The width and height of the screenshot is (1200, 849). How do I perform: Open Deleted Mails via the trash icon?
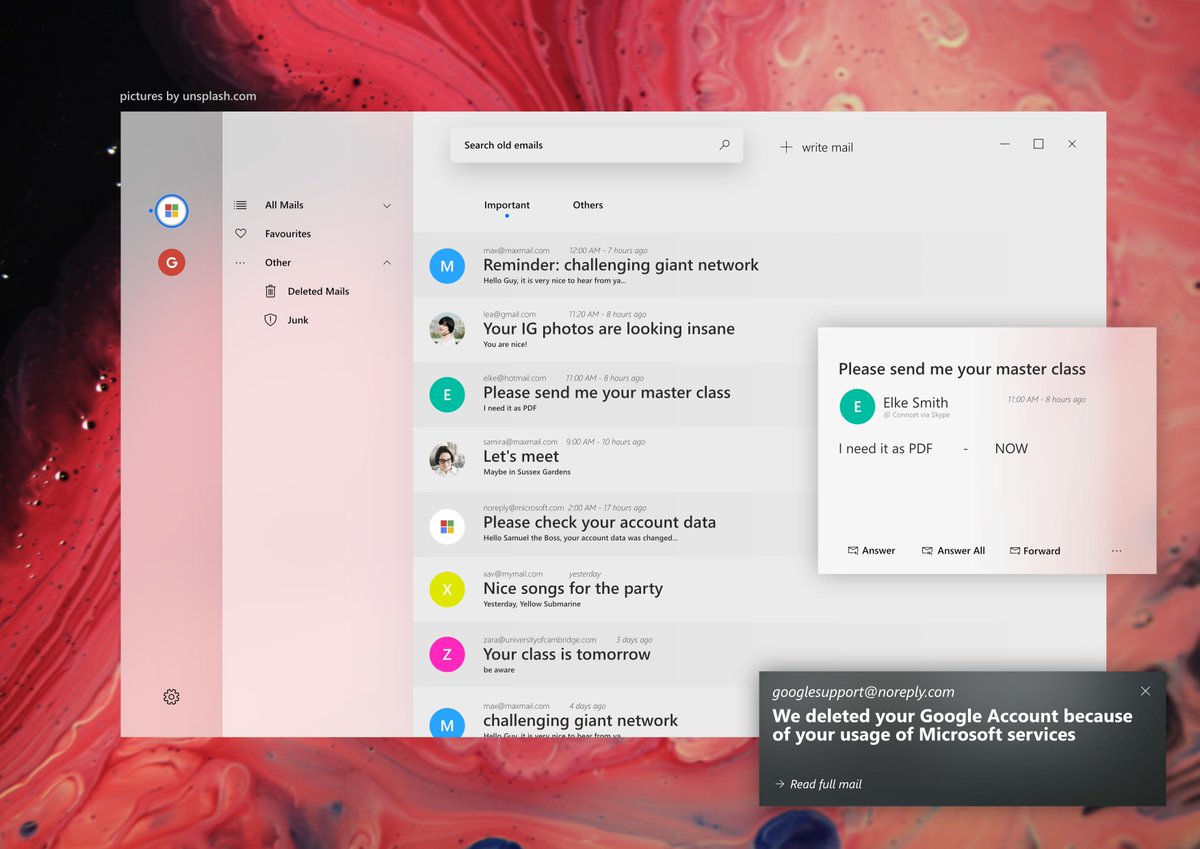271,290
